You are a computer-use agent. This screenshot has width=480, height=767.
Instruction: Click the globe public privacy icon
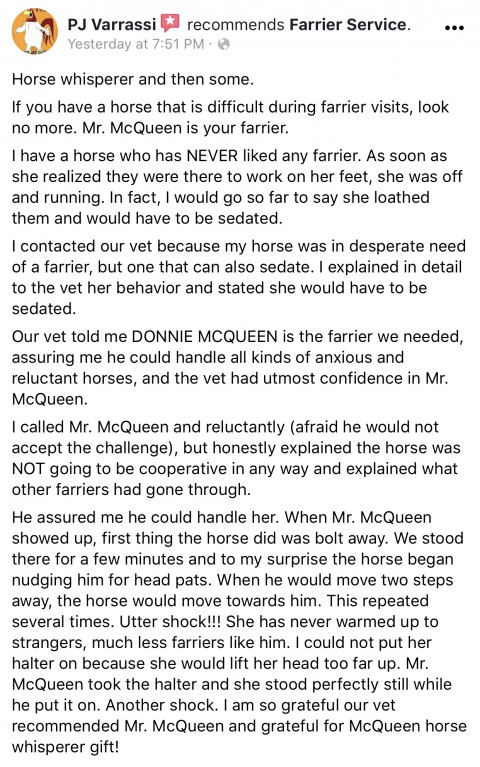(223, 44)
